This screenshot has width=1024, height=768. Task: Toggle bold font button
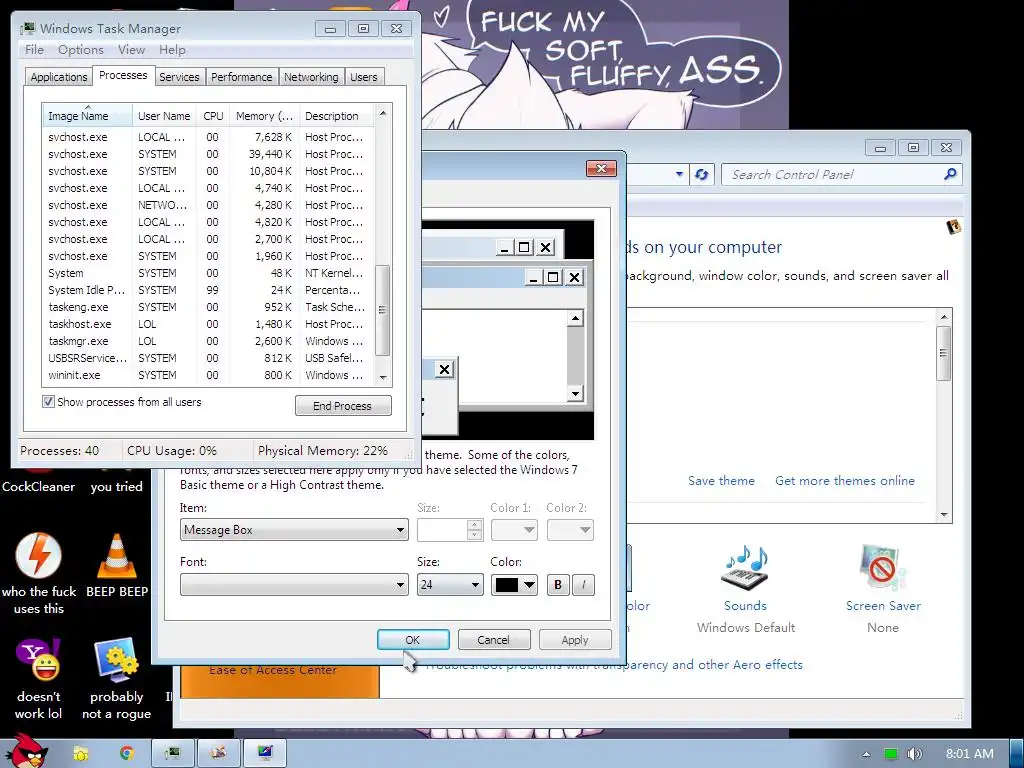pyautogui.click(x=558, y=584)
